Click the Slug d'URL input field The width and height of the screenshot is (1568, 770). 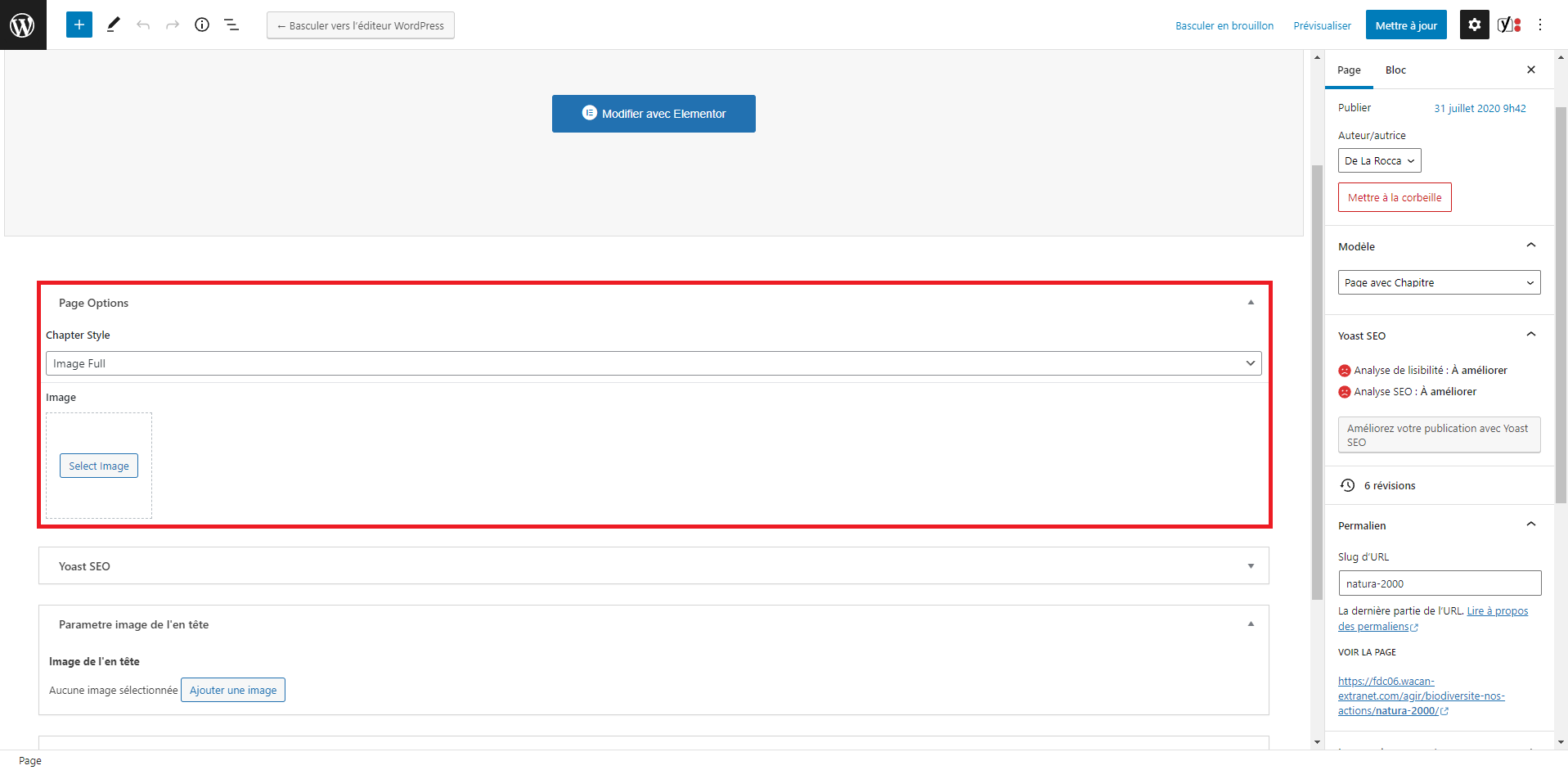pos(1439,583)
